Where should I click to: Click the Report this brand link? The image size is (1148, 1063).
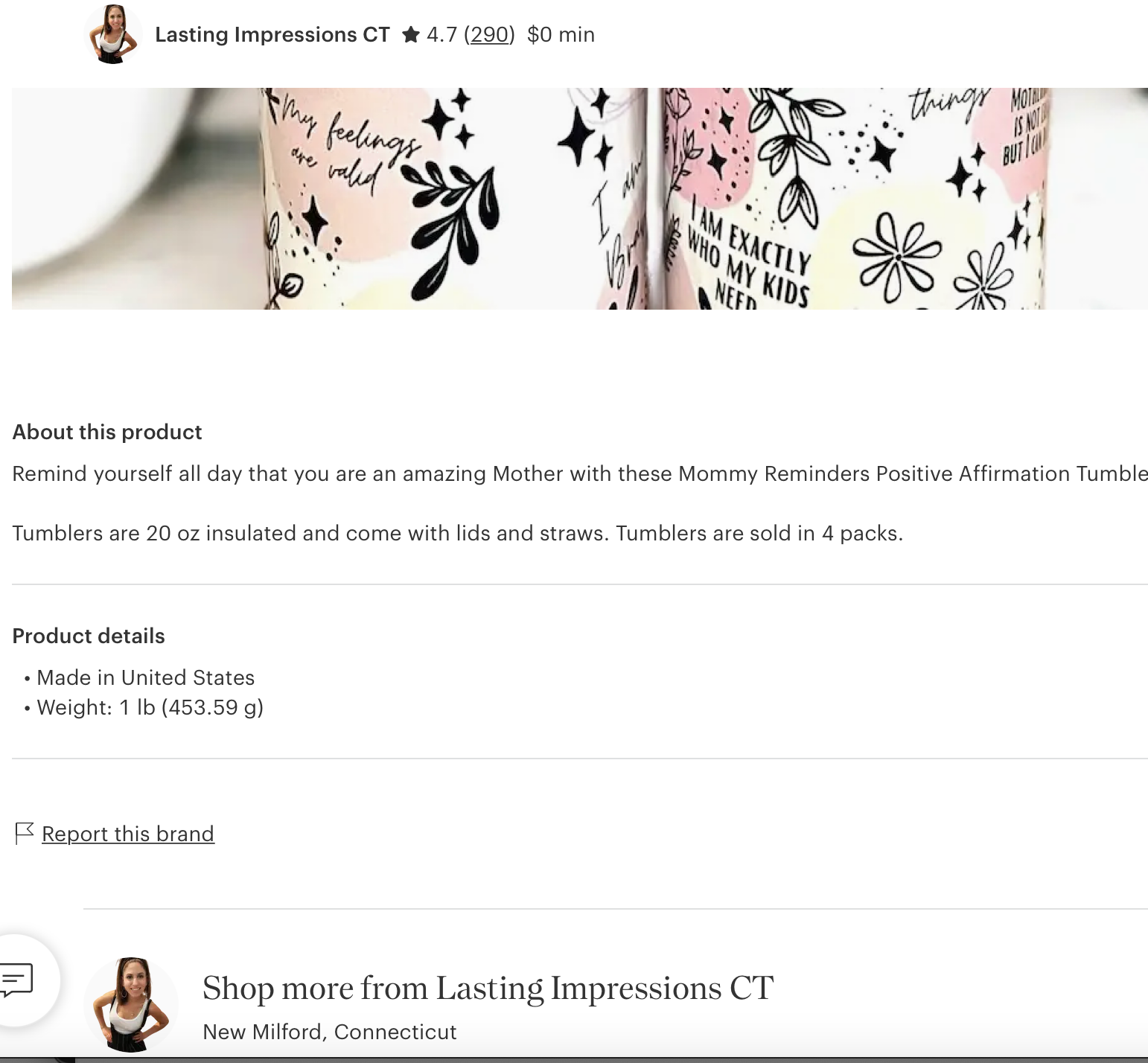point(128,834)
